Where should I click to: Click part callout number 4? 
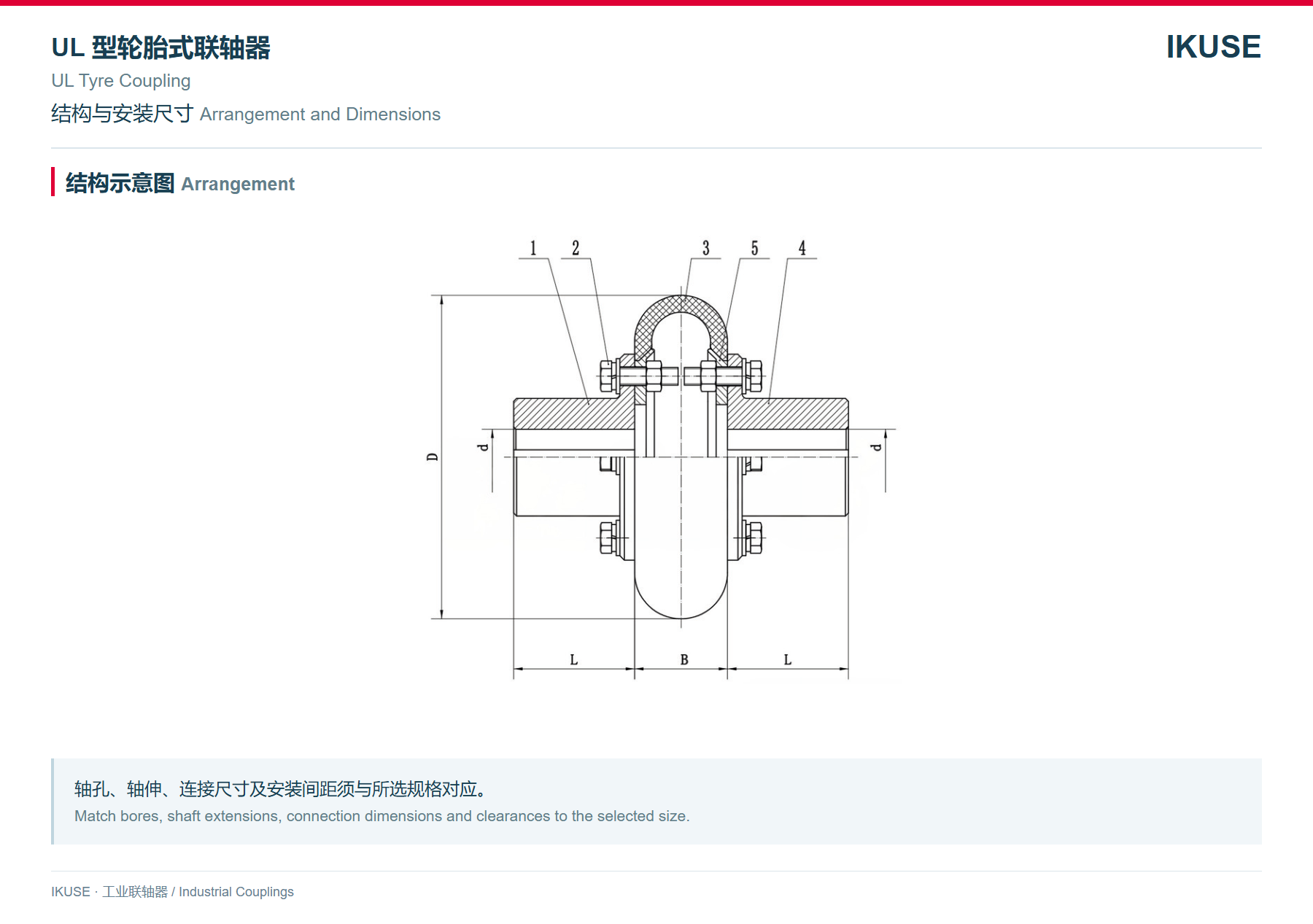802,249
